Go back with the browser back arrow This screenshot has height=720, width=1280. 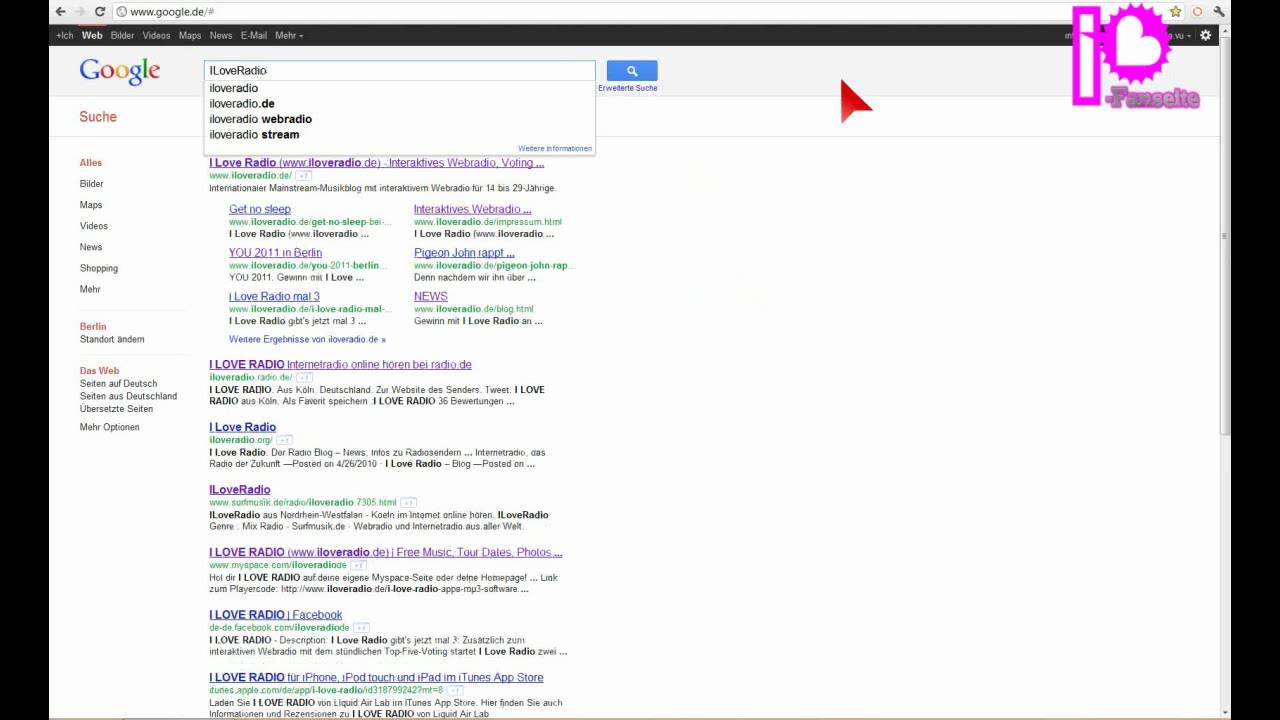coord(61,11)
